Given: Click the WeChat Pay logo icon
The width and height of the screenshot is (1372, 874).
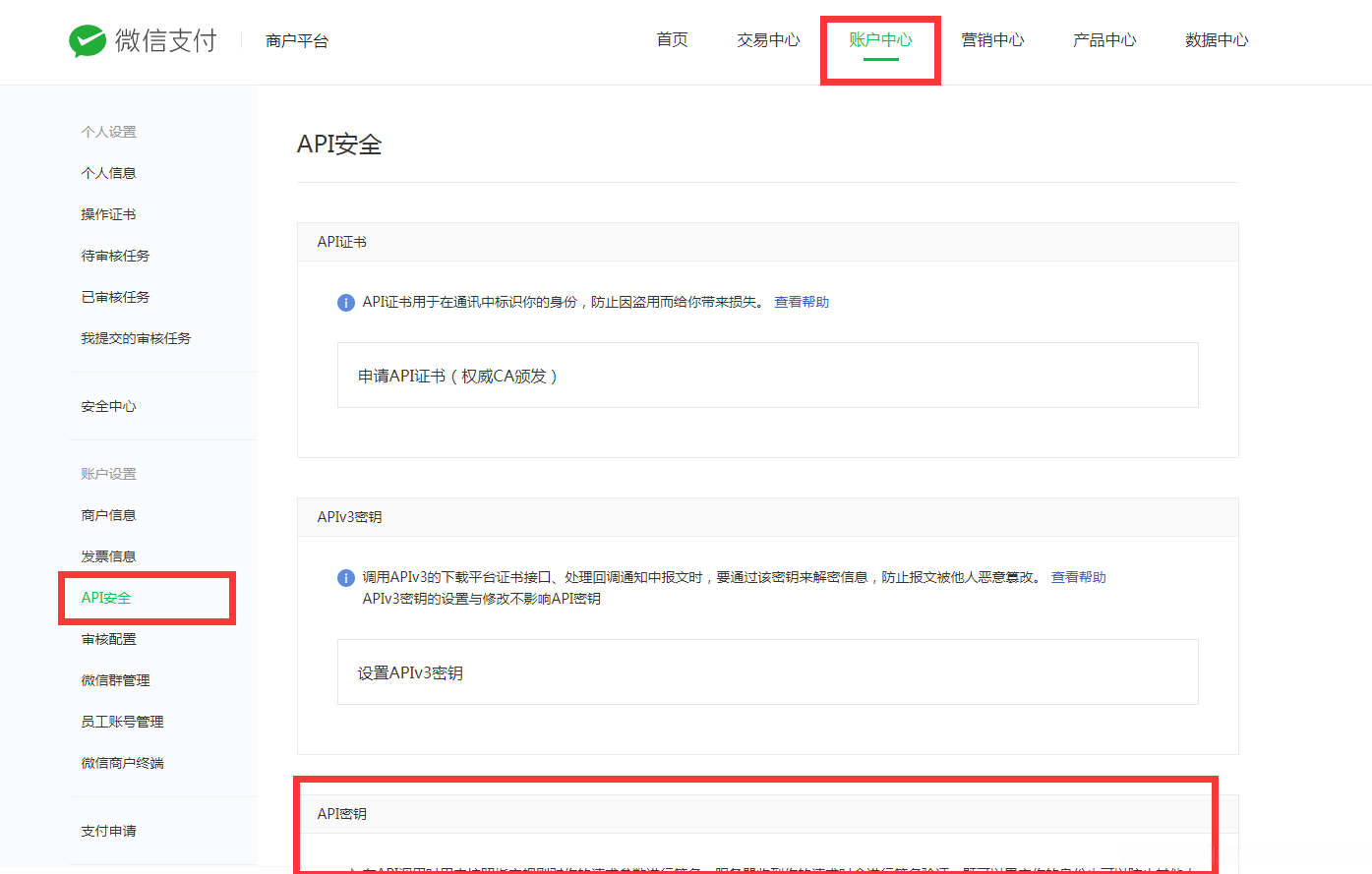Looking at the screenshot, I should [88, 40].
